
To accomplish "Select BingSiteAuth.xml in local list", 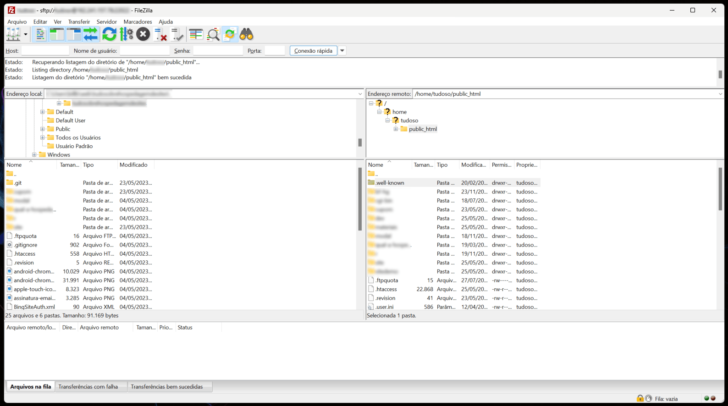I will 34,307.
